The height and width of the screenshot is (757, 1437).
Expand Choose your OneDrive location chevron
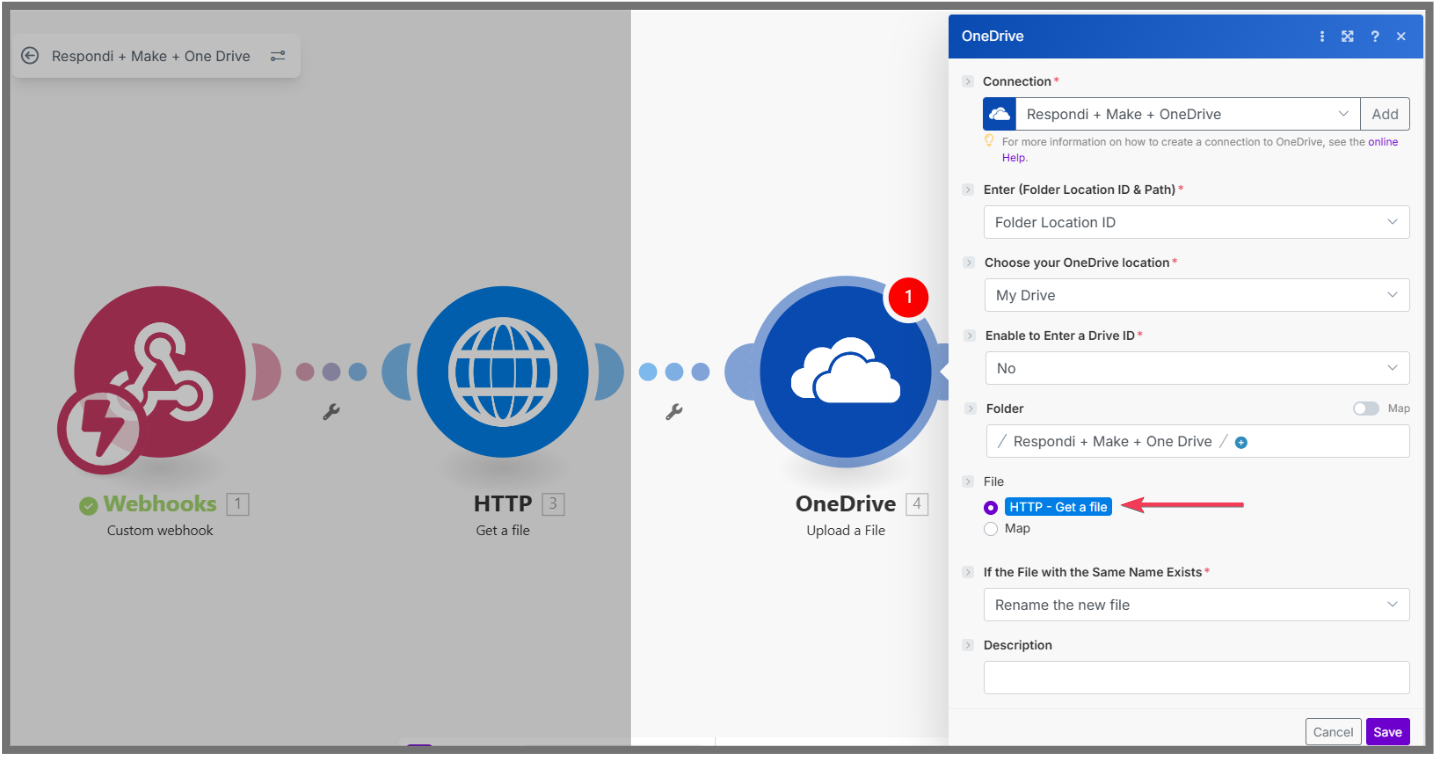[967, 262]
